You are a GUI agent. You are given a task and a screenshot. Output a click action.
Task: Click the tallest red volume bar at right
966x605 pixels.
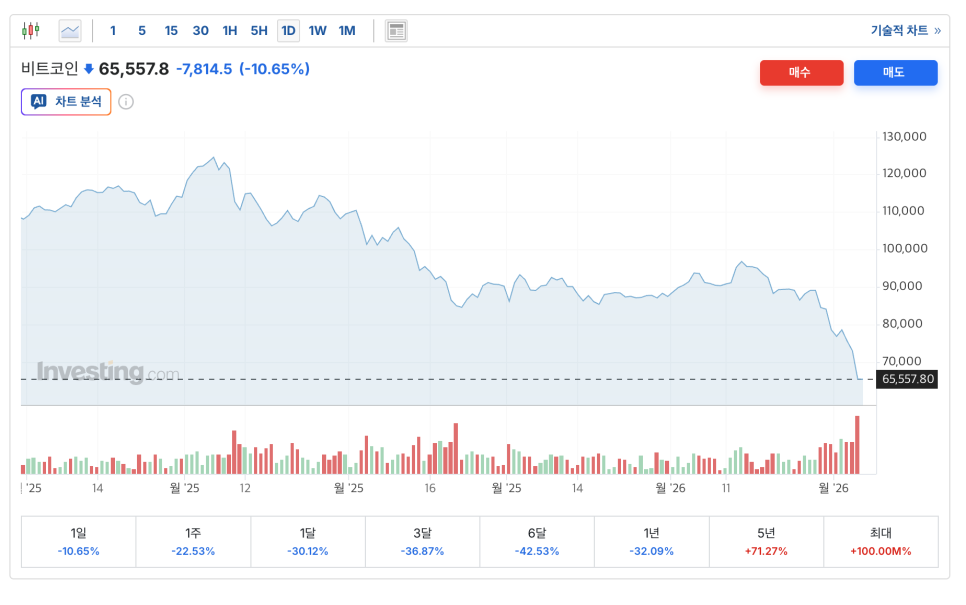pyautogui.click(x=857, y=445)
